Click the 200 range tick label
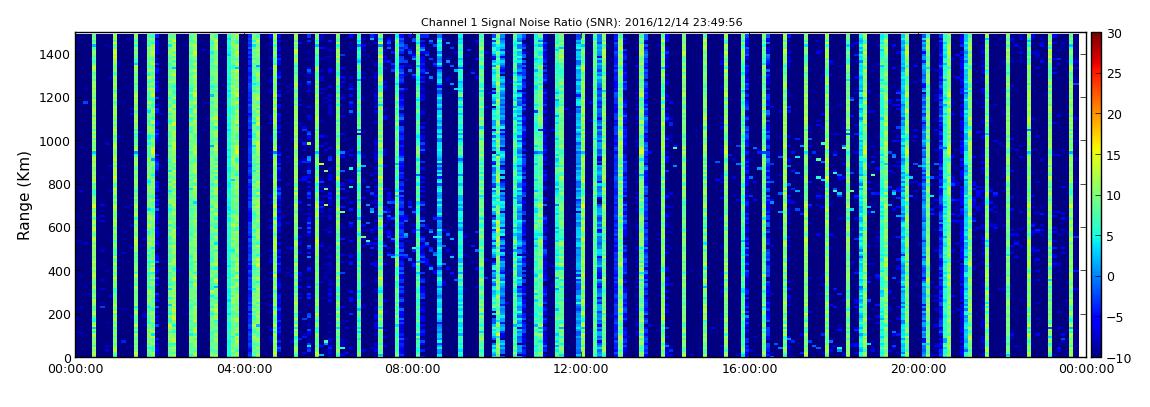 tap(59, 315)
